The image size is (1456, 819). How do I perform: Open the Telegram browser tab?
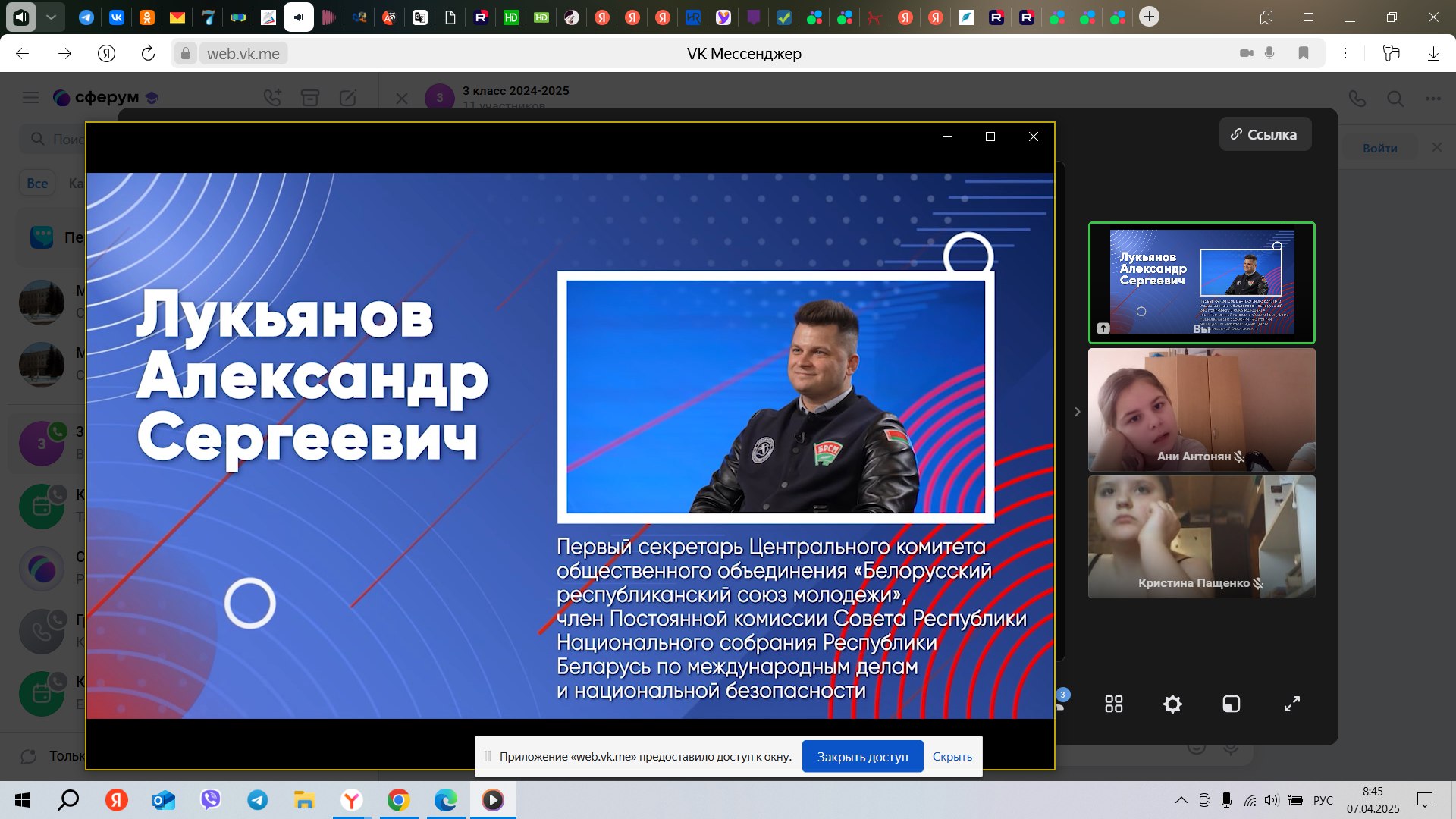(x=86, y=17)
